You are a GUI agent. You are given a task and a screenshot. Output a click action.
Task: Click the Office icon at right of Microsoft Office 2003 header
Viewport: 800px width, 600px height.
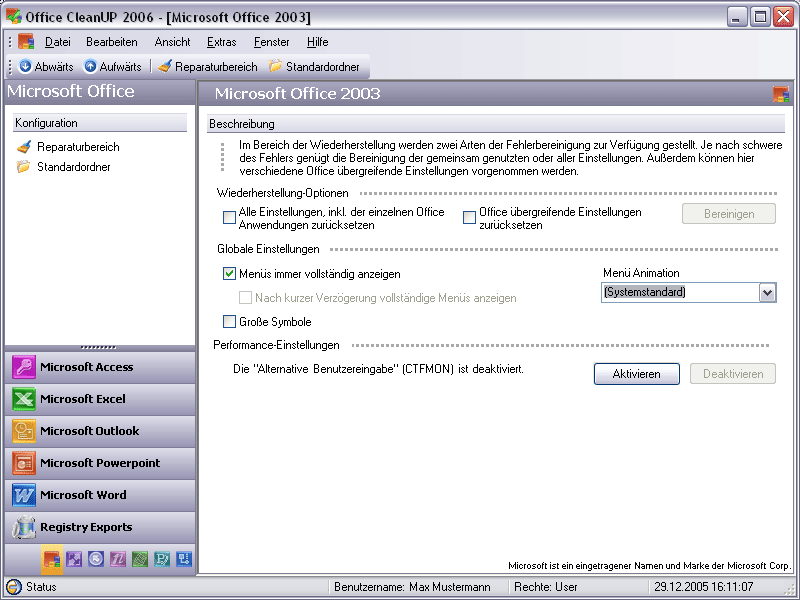(x=781, y=94)
